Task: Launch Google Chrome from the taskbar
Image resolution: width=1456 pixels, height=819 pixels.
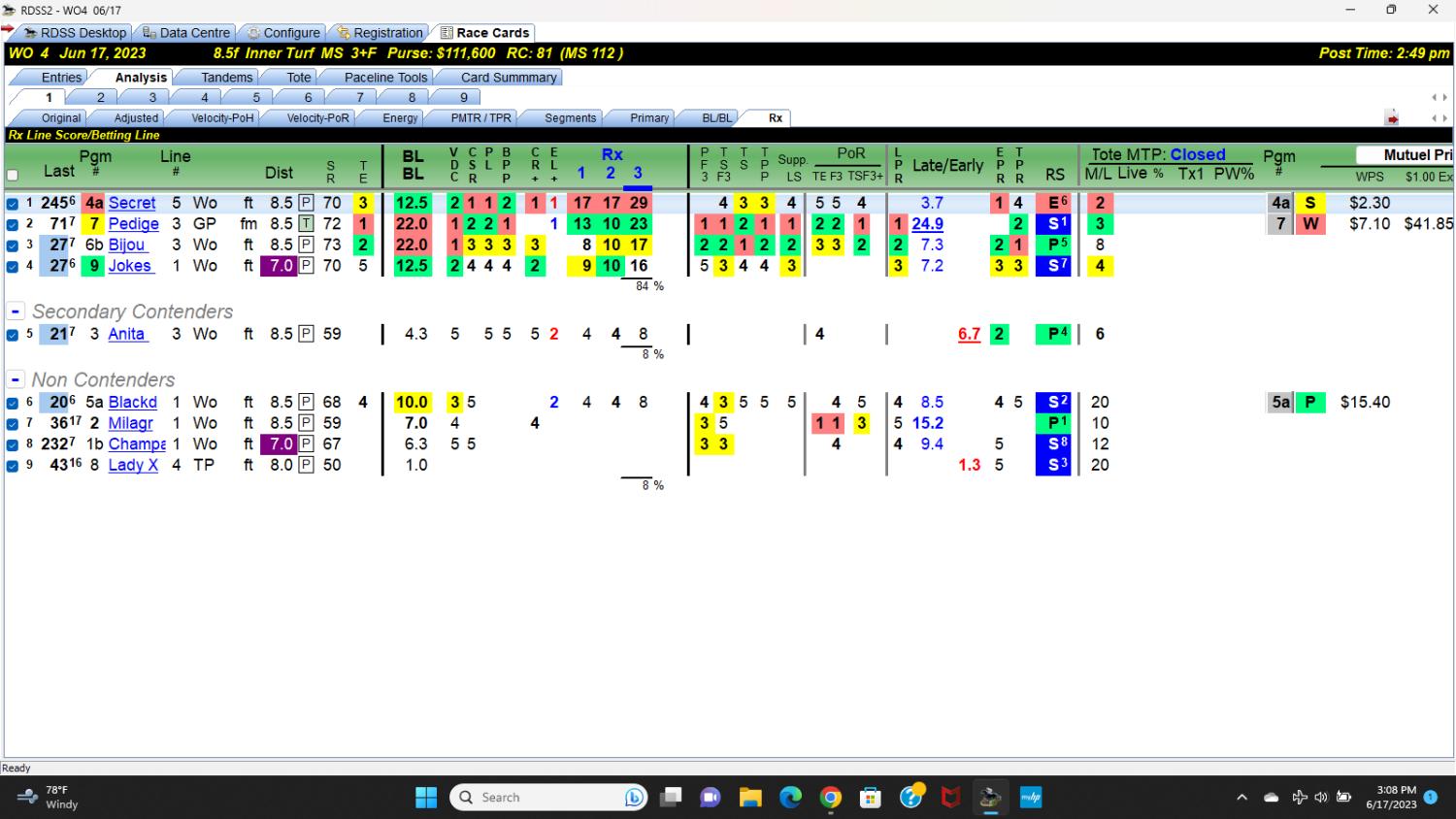Action: point(831,798)
